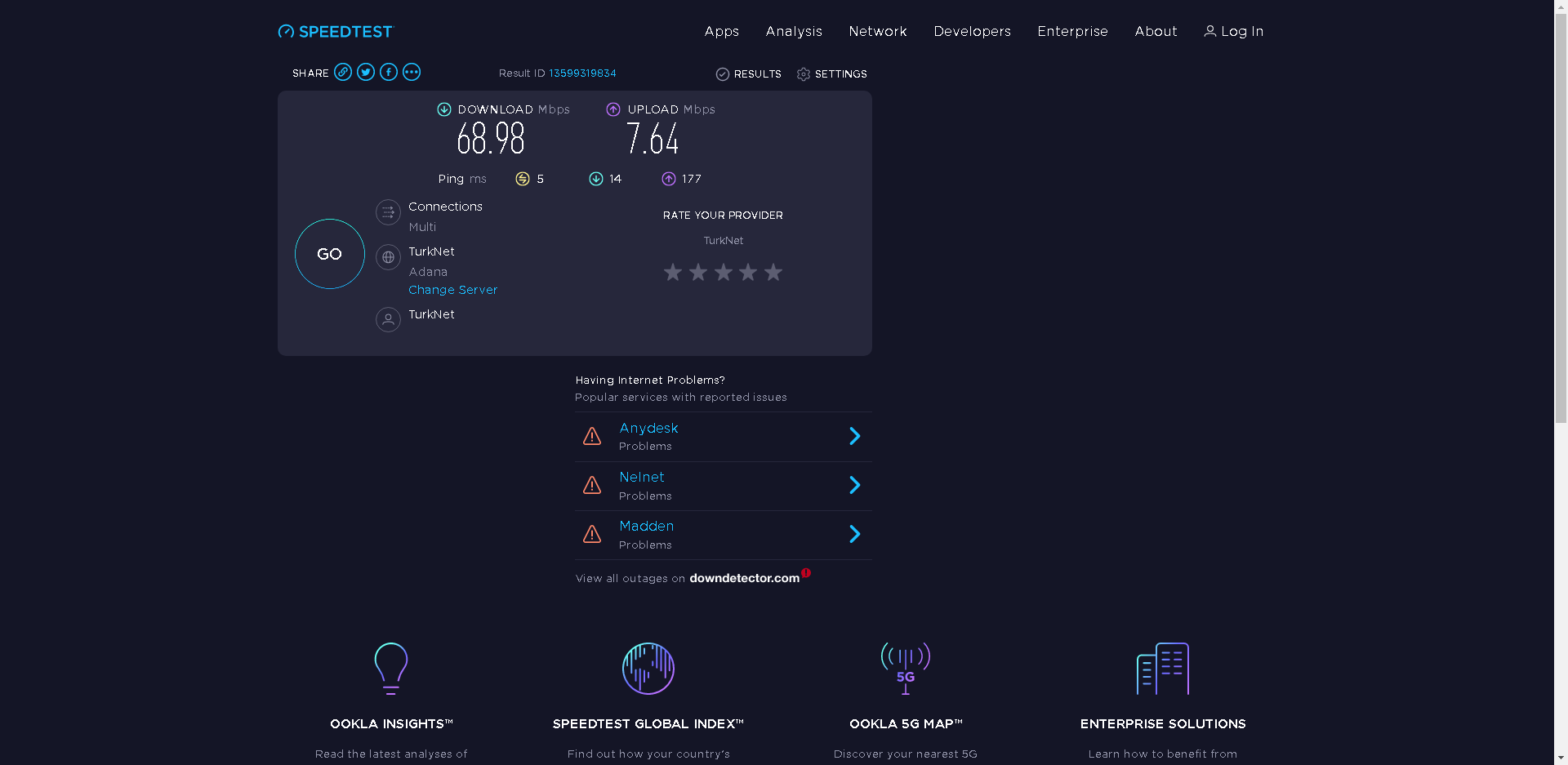Click the Speedtest logo

(336, 32)
